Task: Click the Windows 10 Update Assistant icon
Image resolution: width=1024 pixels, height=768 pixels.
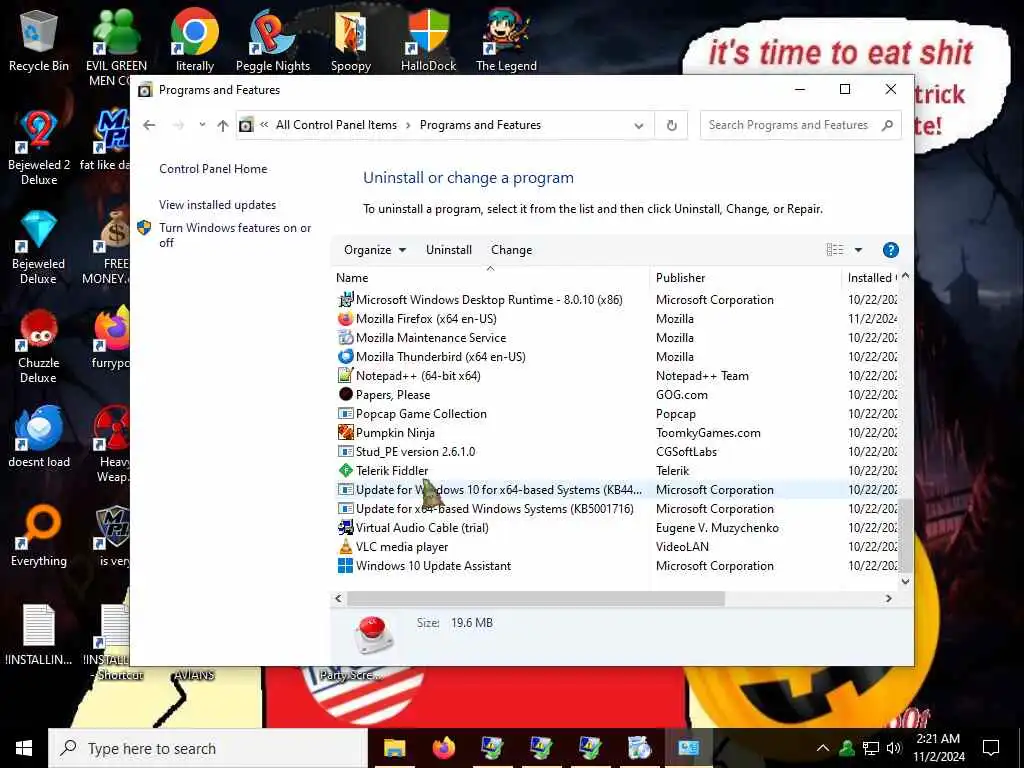Action: [x=345, y=566]
